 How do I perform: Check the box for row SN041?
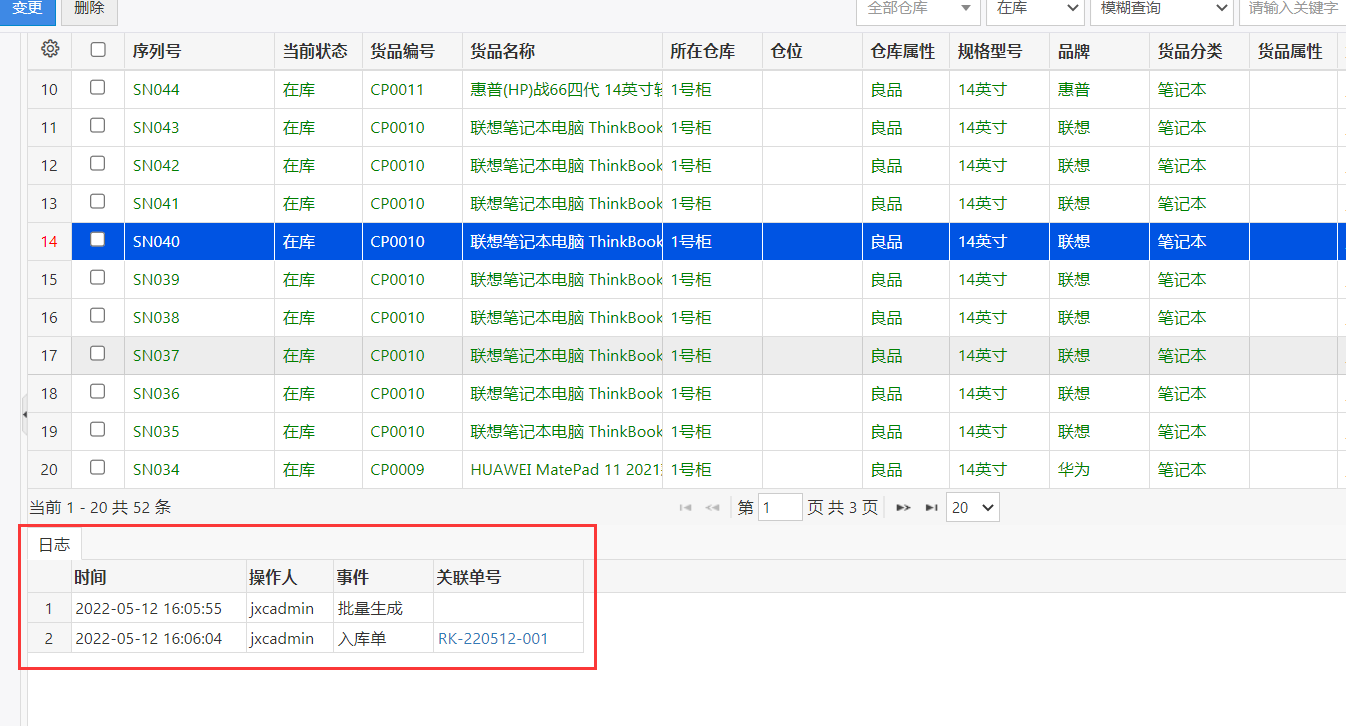(98, 202)
